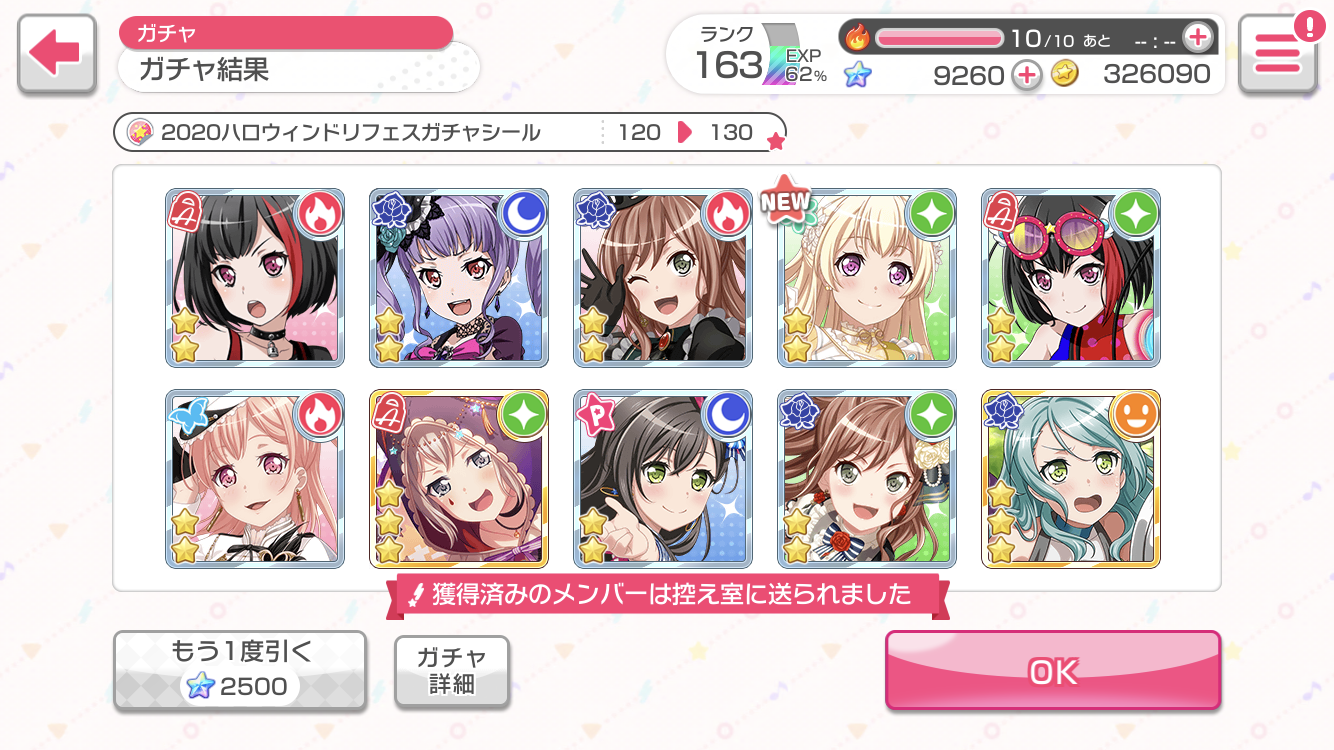Viewport: 1334px width, 750px height.
Task: Tap the gold coin icon next to 326090
Action: [x=1065, y=74]
